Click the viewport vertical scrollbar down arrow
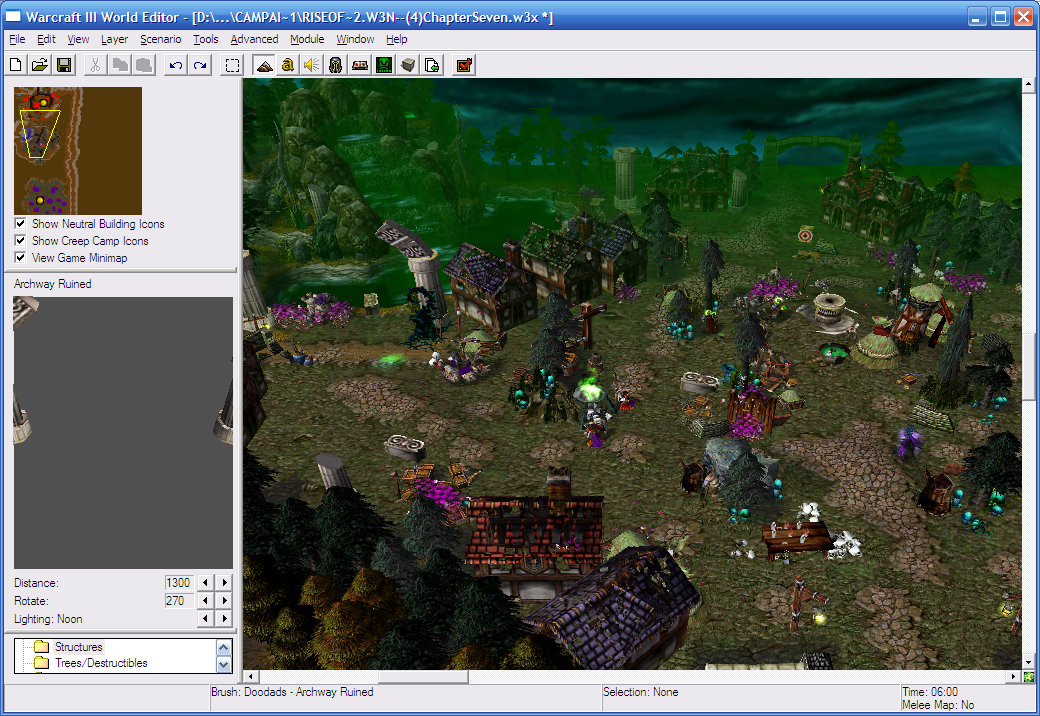1040x716 pixels. click(1028, 662)
